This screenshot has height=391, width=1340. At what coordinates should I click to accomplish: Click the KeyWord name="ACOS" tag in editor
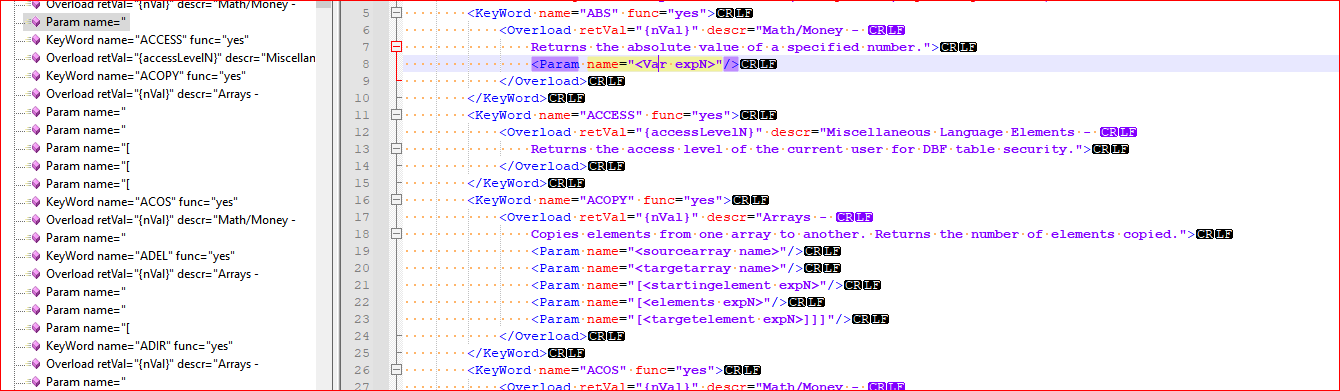[594, 370]
